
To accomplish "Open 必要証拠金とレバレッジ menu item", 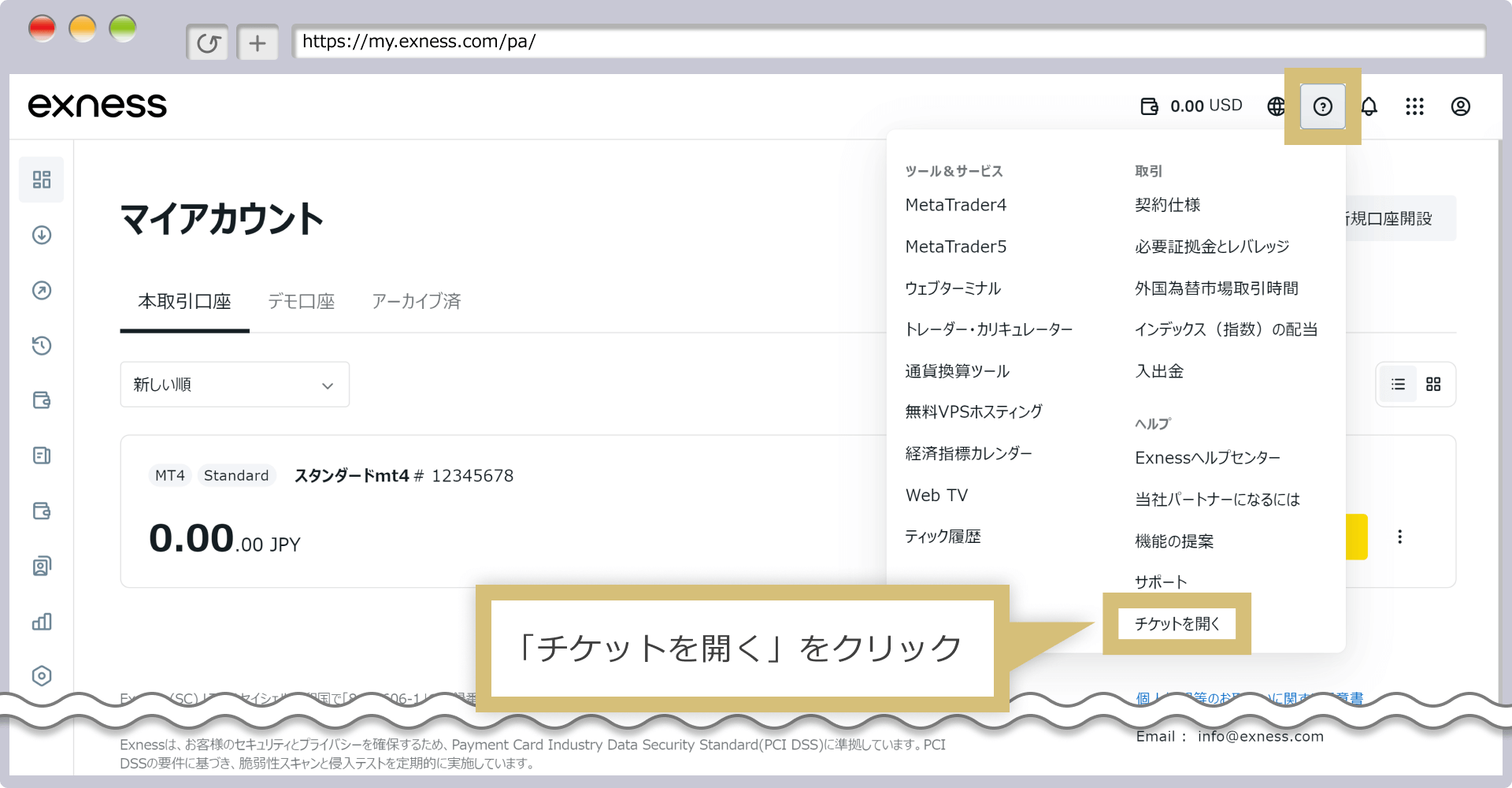I will (x=1212, y=247).
